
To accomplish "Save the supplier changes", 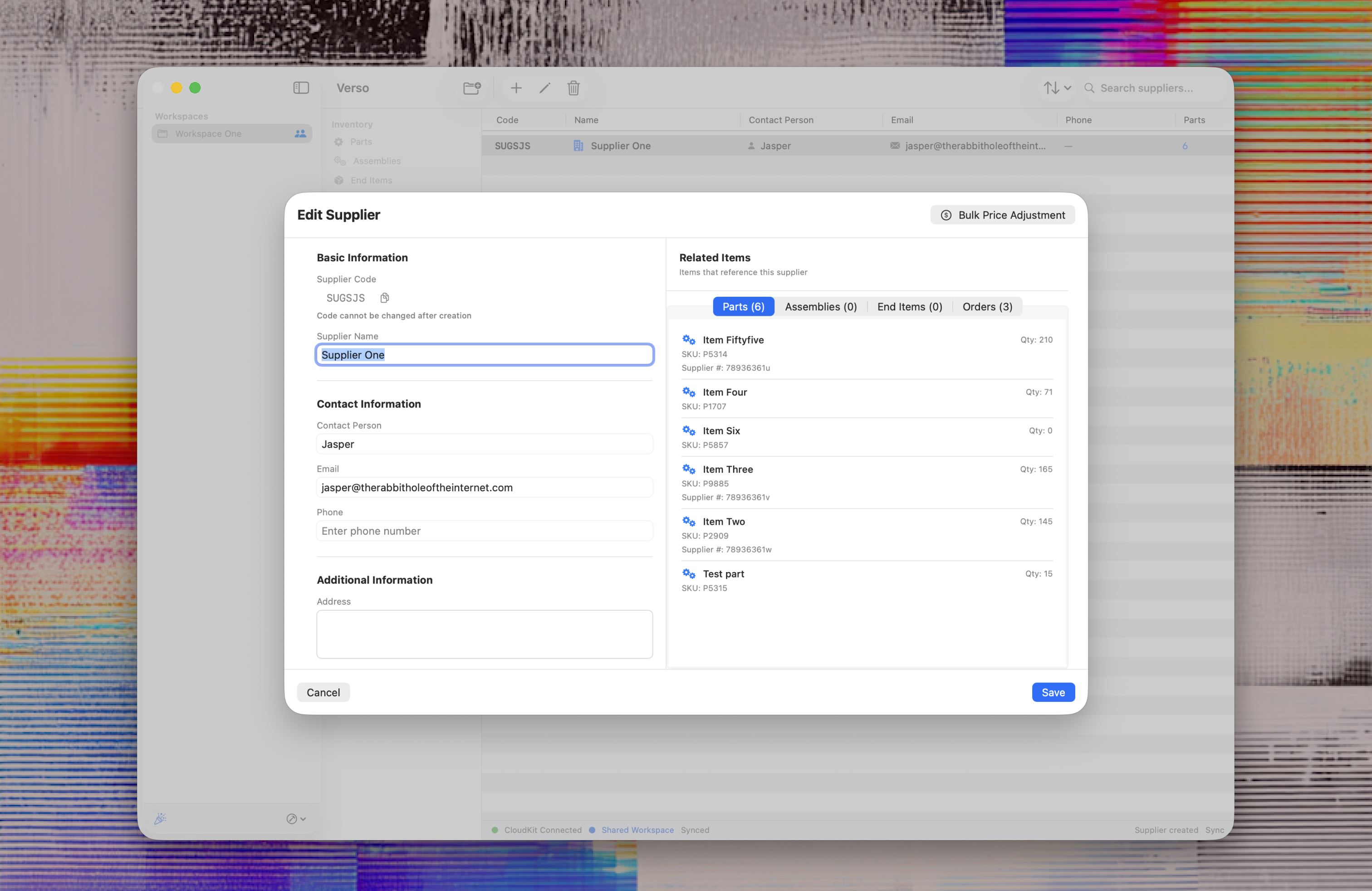I will coord(1053,692).
